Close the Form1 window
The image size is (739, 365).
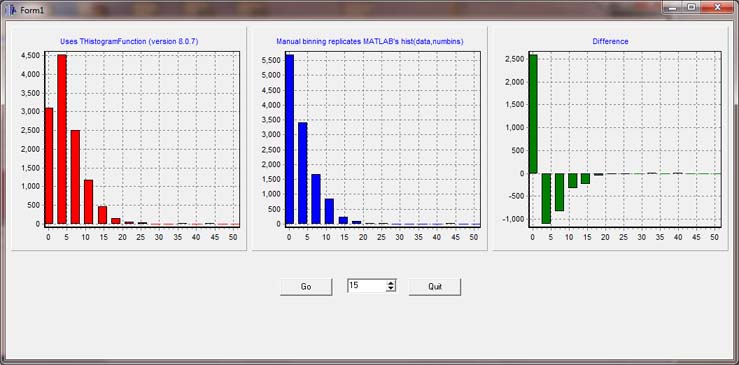(717, 8)
